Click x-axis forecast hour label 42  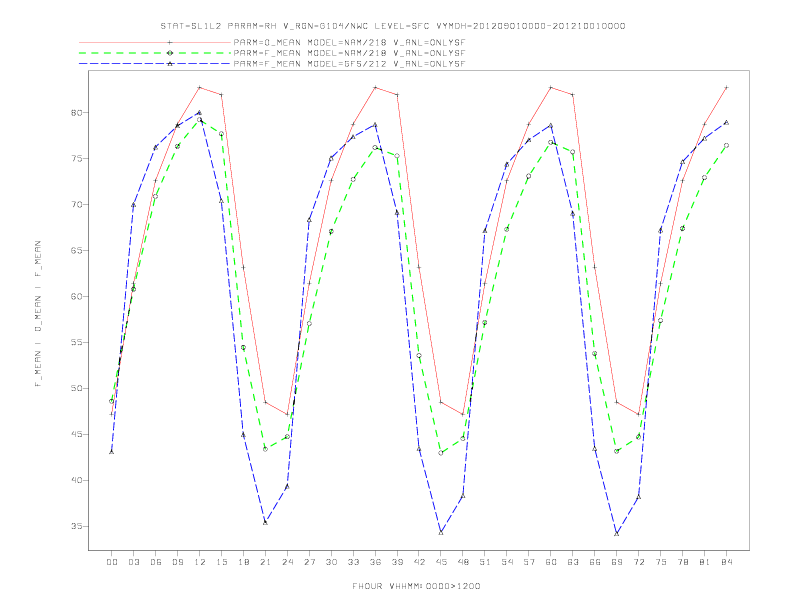[x=419, y=562]
